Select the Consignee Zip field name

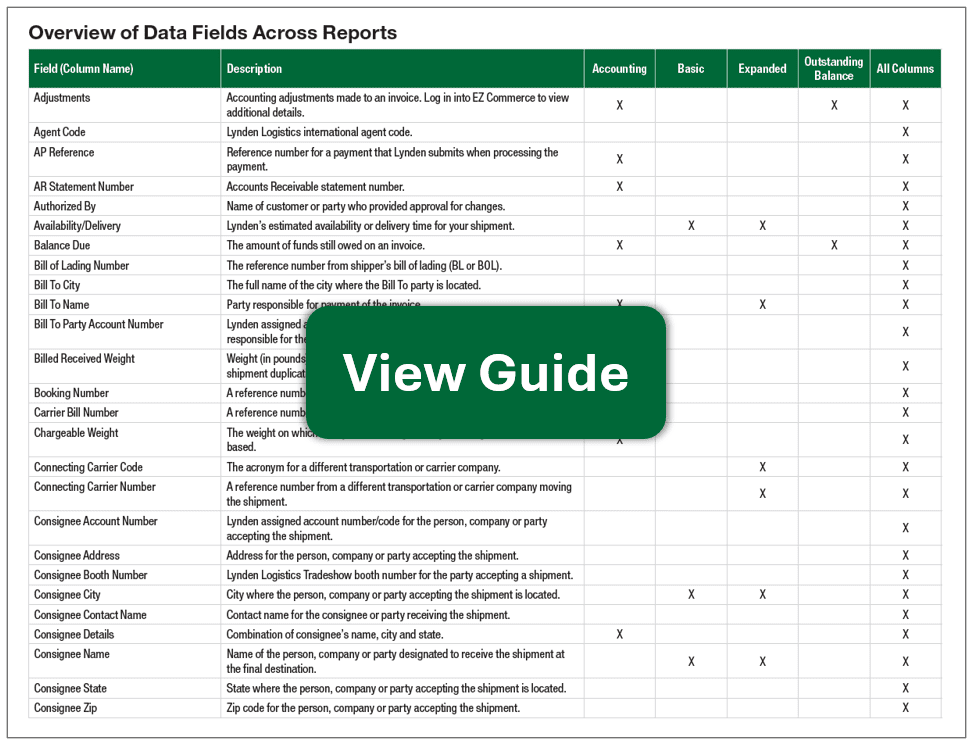pyautogui.click(x=65, y=708)
